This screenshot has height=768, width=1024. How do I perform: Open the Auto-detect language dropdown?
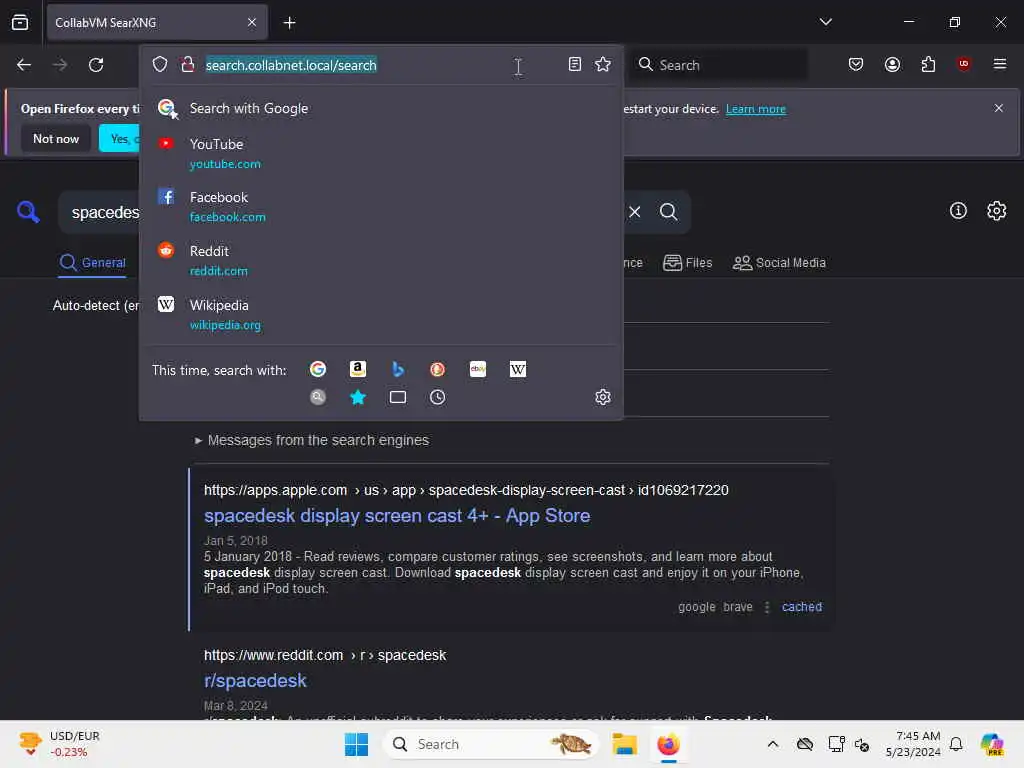tap(96, 305)
